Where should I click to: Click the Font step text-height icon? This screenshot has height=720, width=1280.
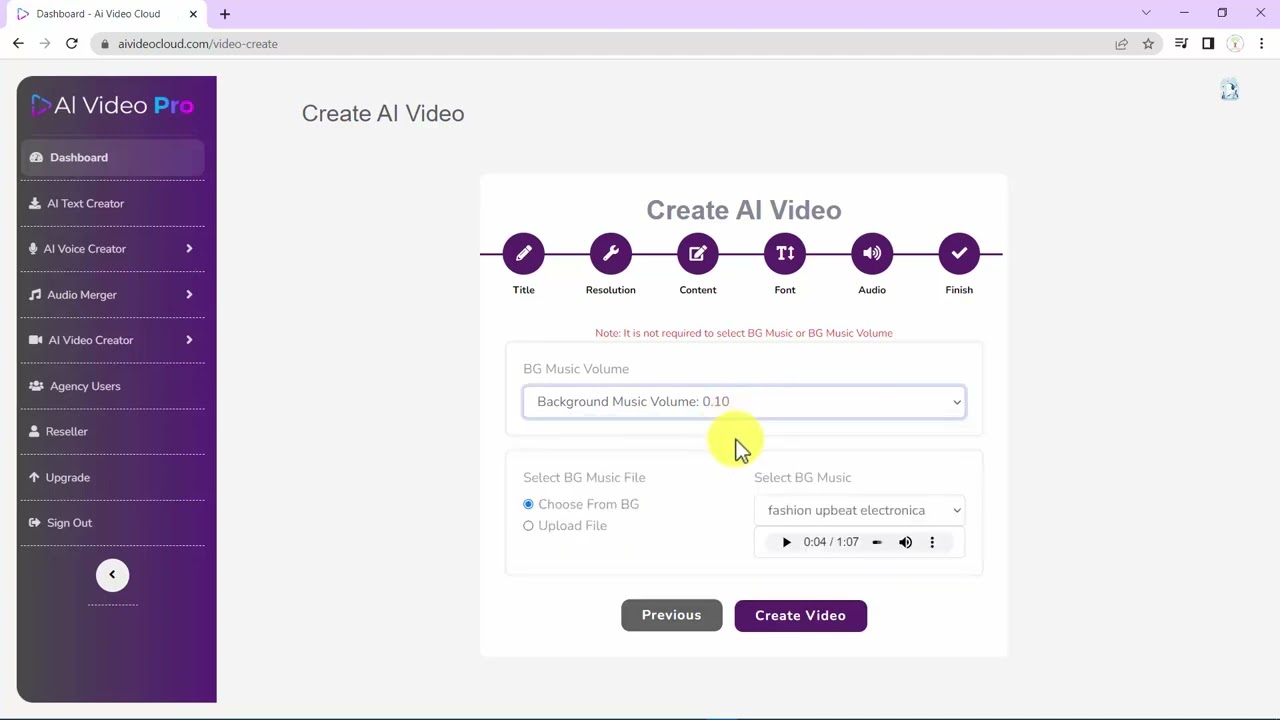[x=785, y=254]
